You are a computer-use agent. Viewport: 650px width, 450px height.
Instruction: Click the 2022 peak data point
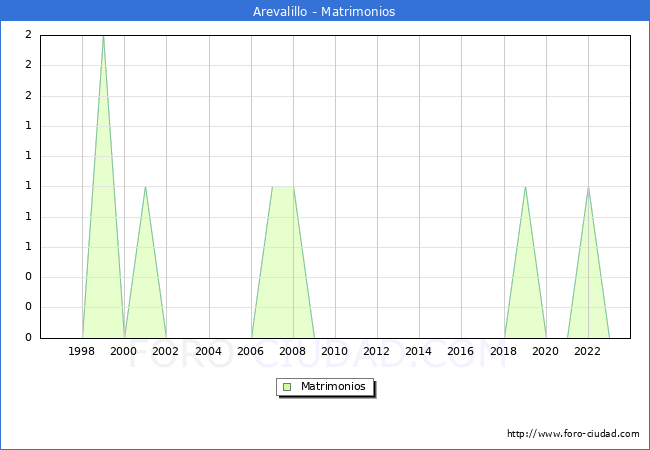[x=588, y=187]
